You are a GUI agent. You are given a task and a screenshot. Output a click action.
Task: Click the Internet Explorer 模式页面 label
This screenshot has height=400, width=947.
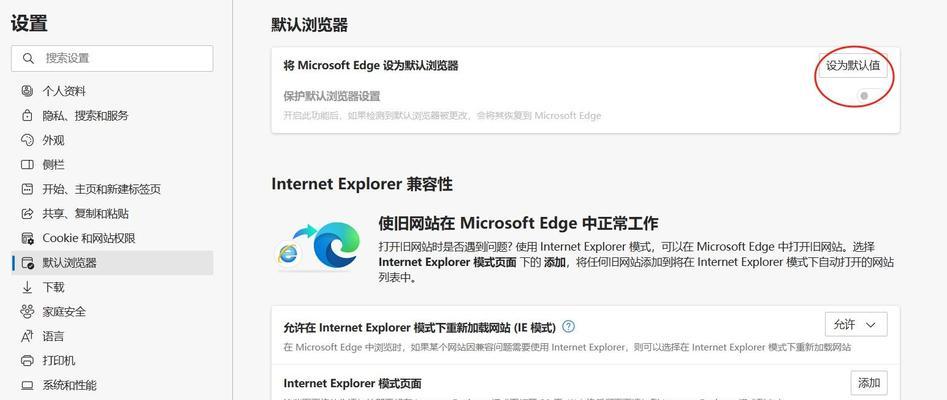(x=352, y=384)
